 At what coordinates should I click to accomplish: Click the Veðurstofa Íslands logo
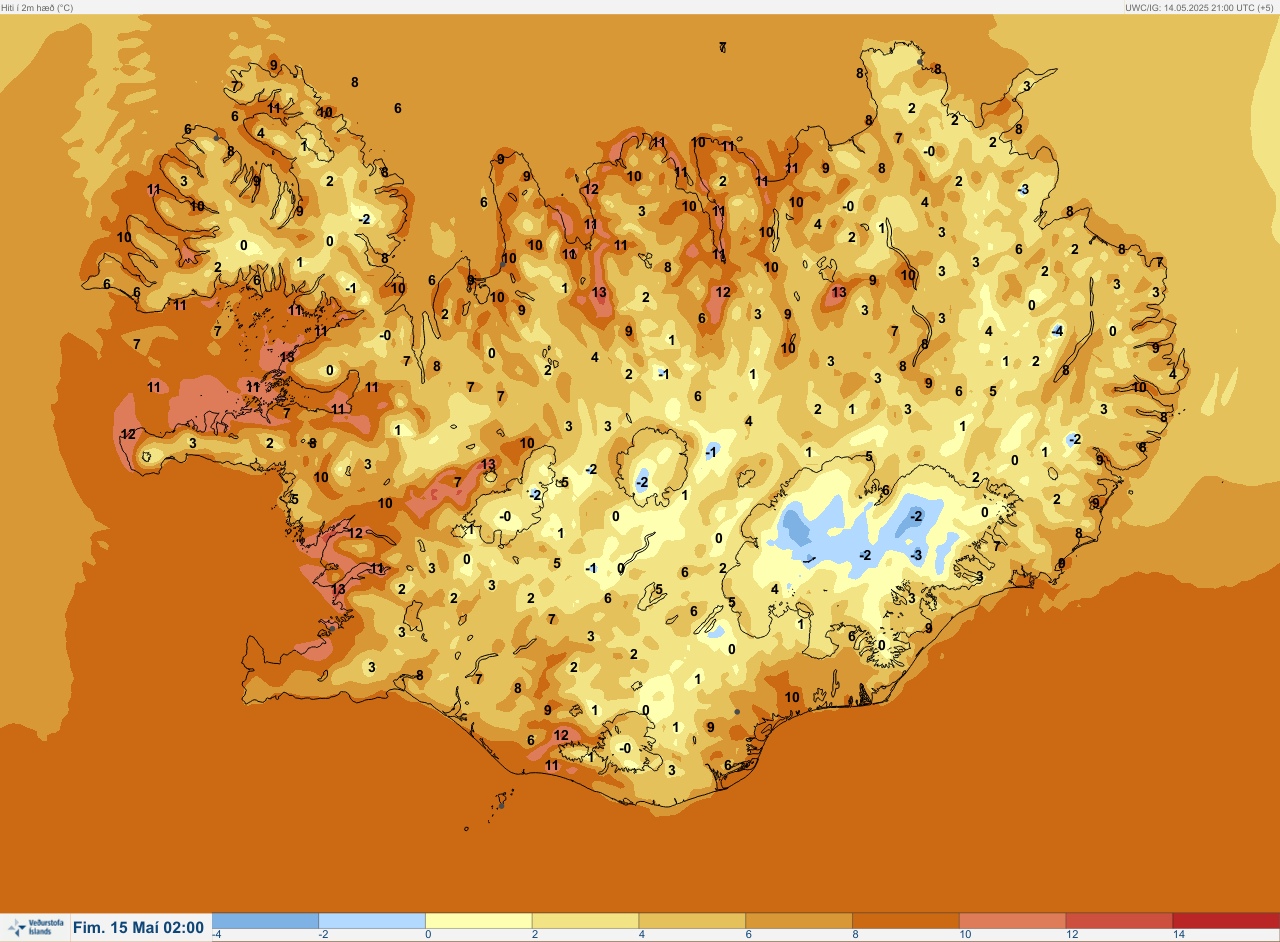click(x=35, y=928)
